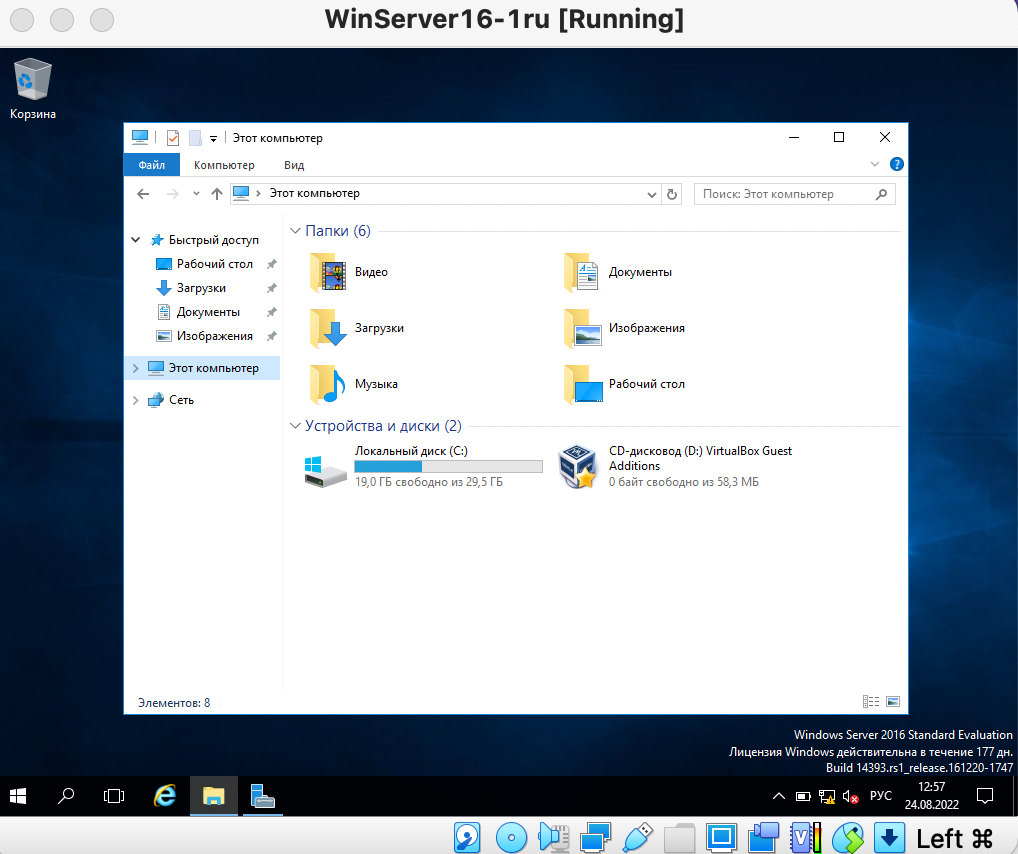Image resolution: width=1018 pixels, height=854 pixels.
Task: Open Server Manager from taskbar
Action: 262,796
